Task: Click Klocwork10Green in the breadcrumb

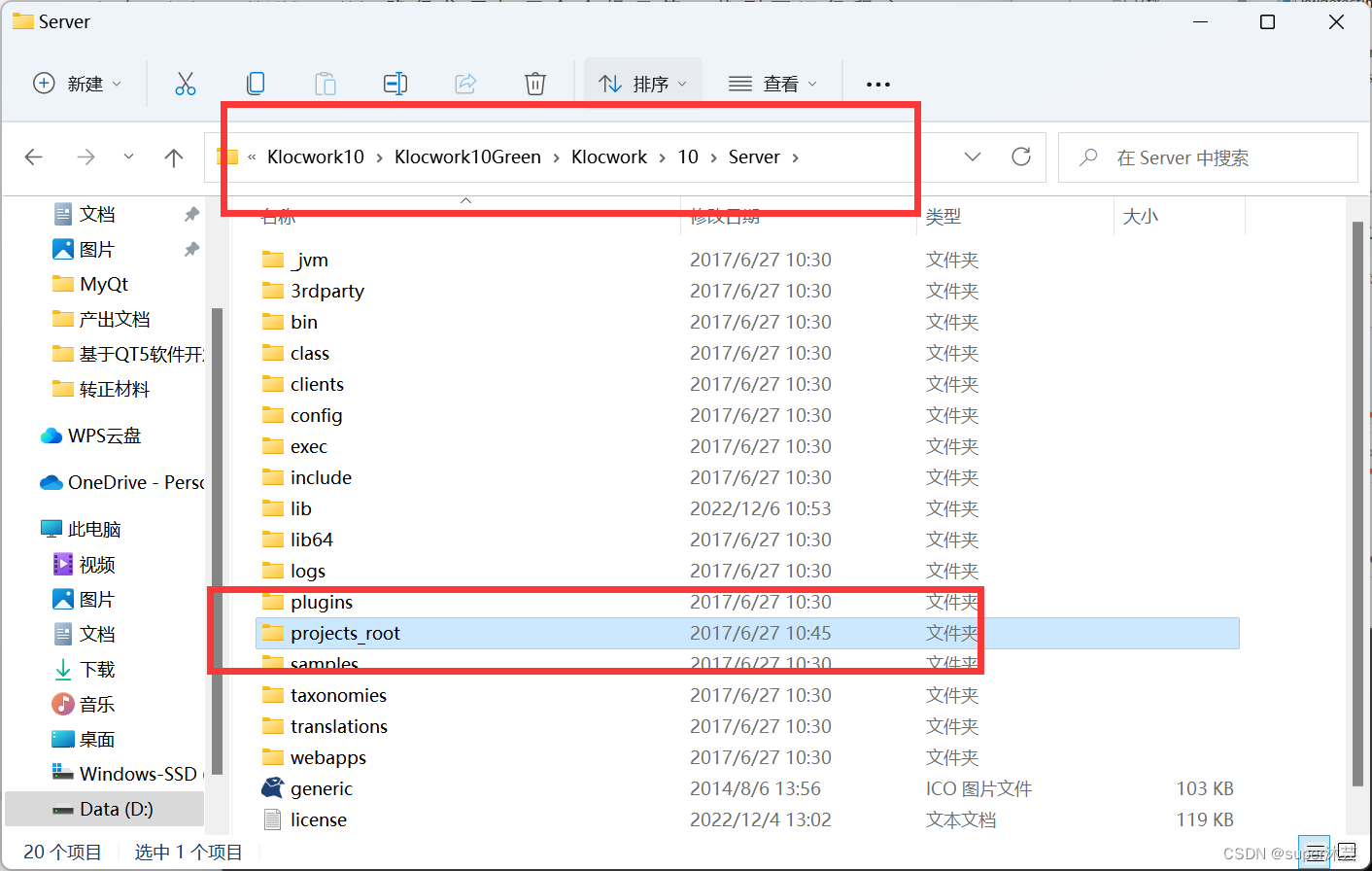Action: click(x=467, y=157)
